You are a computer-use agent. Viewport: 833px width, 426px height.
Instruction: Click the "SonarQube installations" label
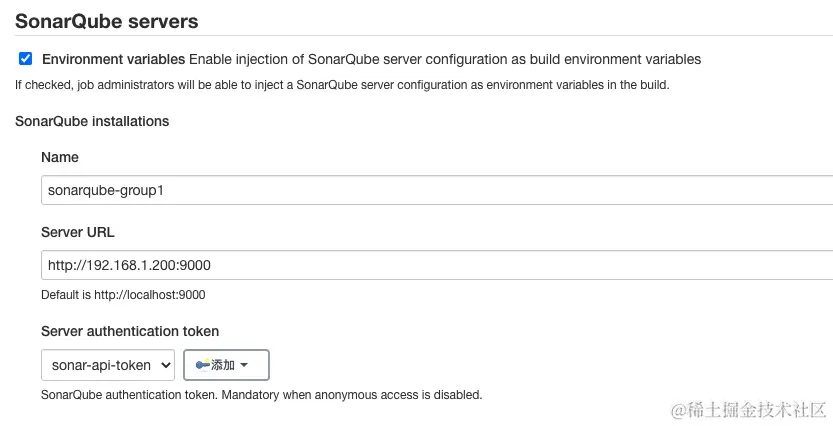(x=92, y=121)
